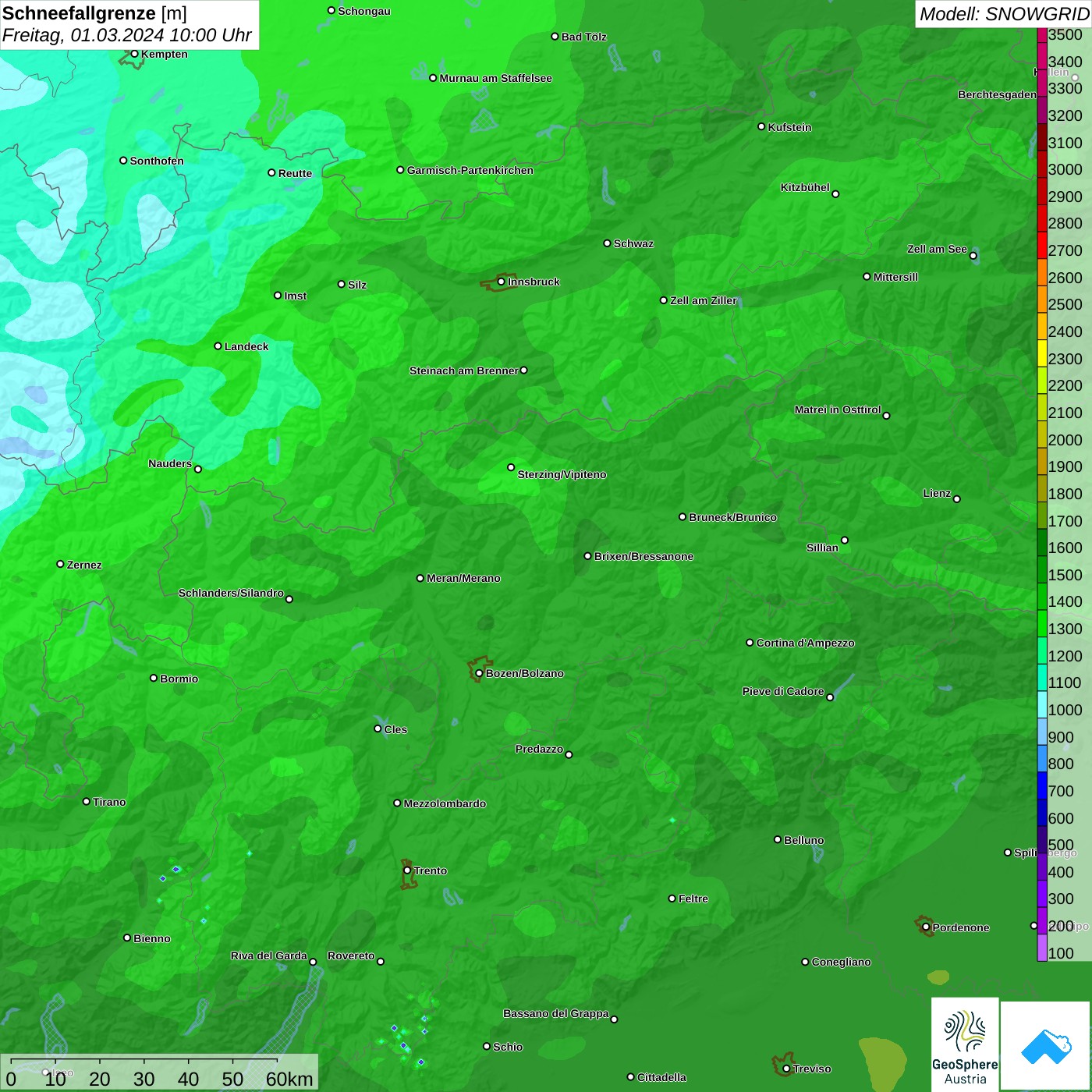Click the Trento city marker
Screen dimensions: 1092x1092
click(407, 870)
